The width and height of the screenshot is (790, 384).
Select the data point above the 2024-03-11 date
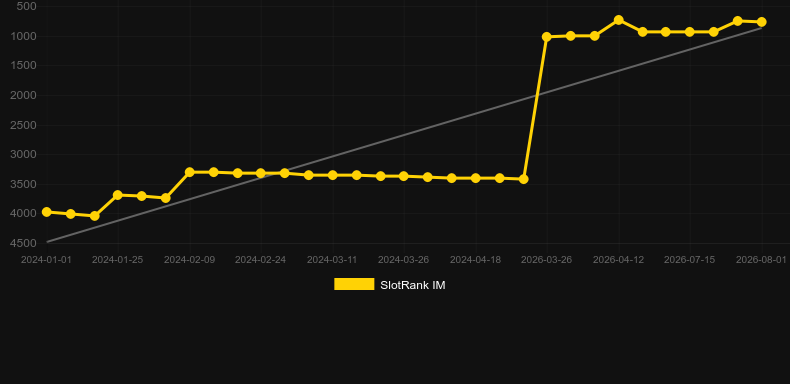pos(333,175)
